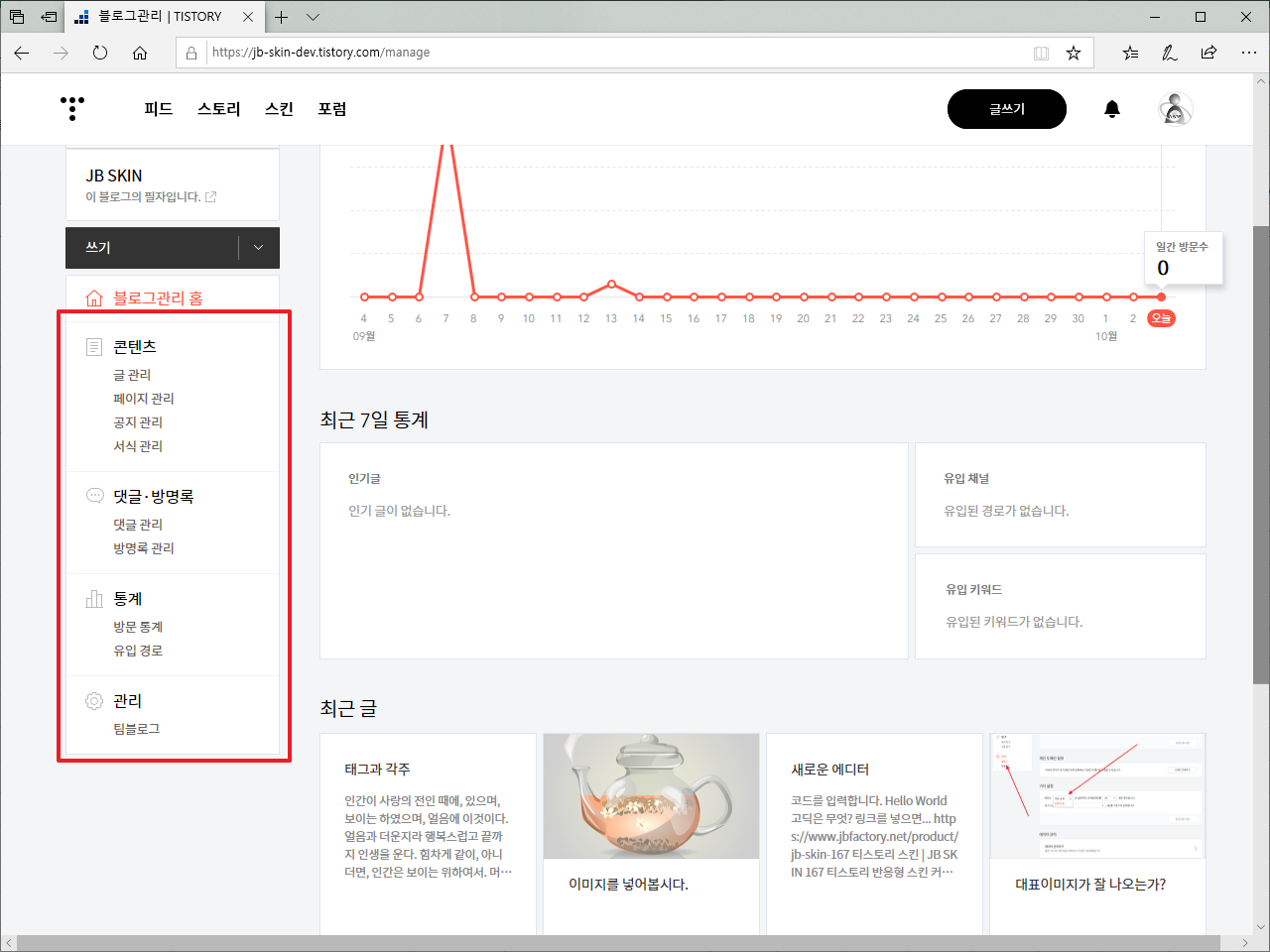Click the home icon beside 블로그관리 홈
Viewport: 1270px width, 952px height.
(x=94, y=298)
